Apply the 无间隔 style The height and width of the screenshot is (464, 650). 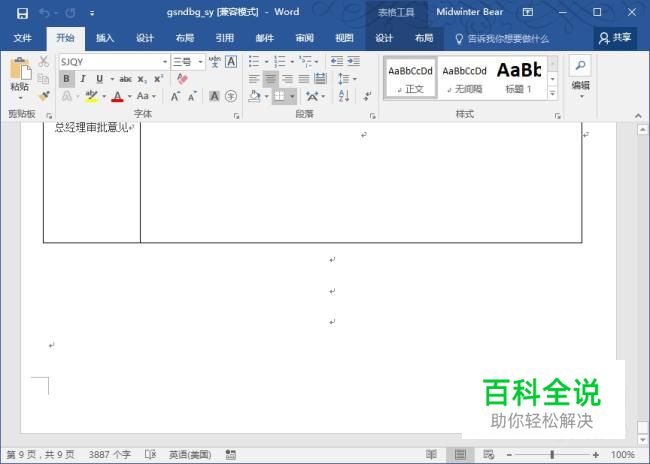click(464, 79)
